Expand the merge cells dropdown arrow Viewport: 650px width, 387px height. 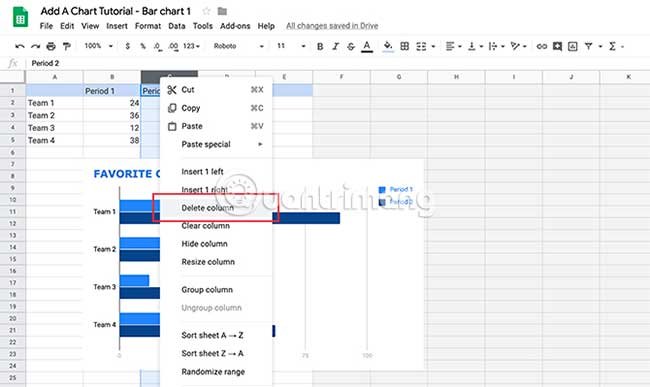tap(433, 46)
